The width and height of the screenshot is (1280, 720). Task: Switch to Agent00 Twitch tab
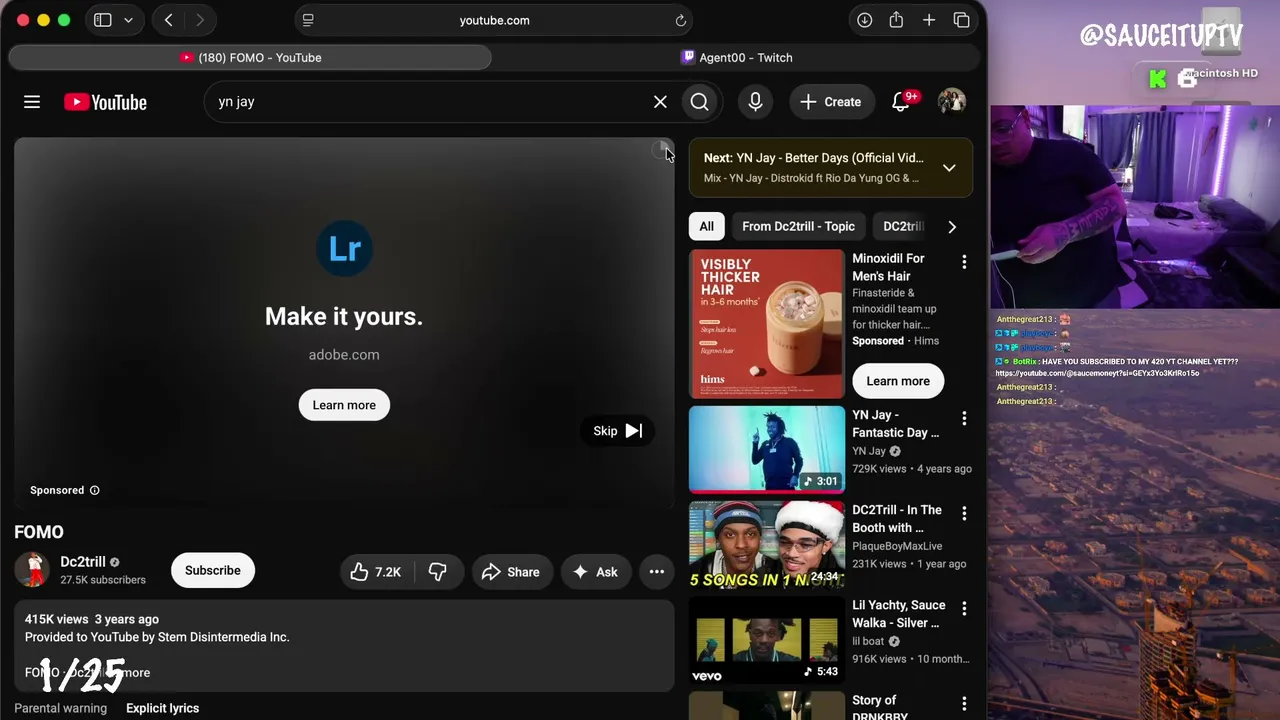[x=736, y=58]
